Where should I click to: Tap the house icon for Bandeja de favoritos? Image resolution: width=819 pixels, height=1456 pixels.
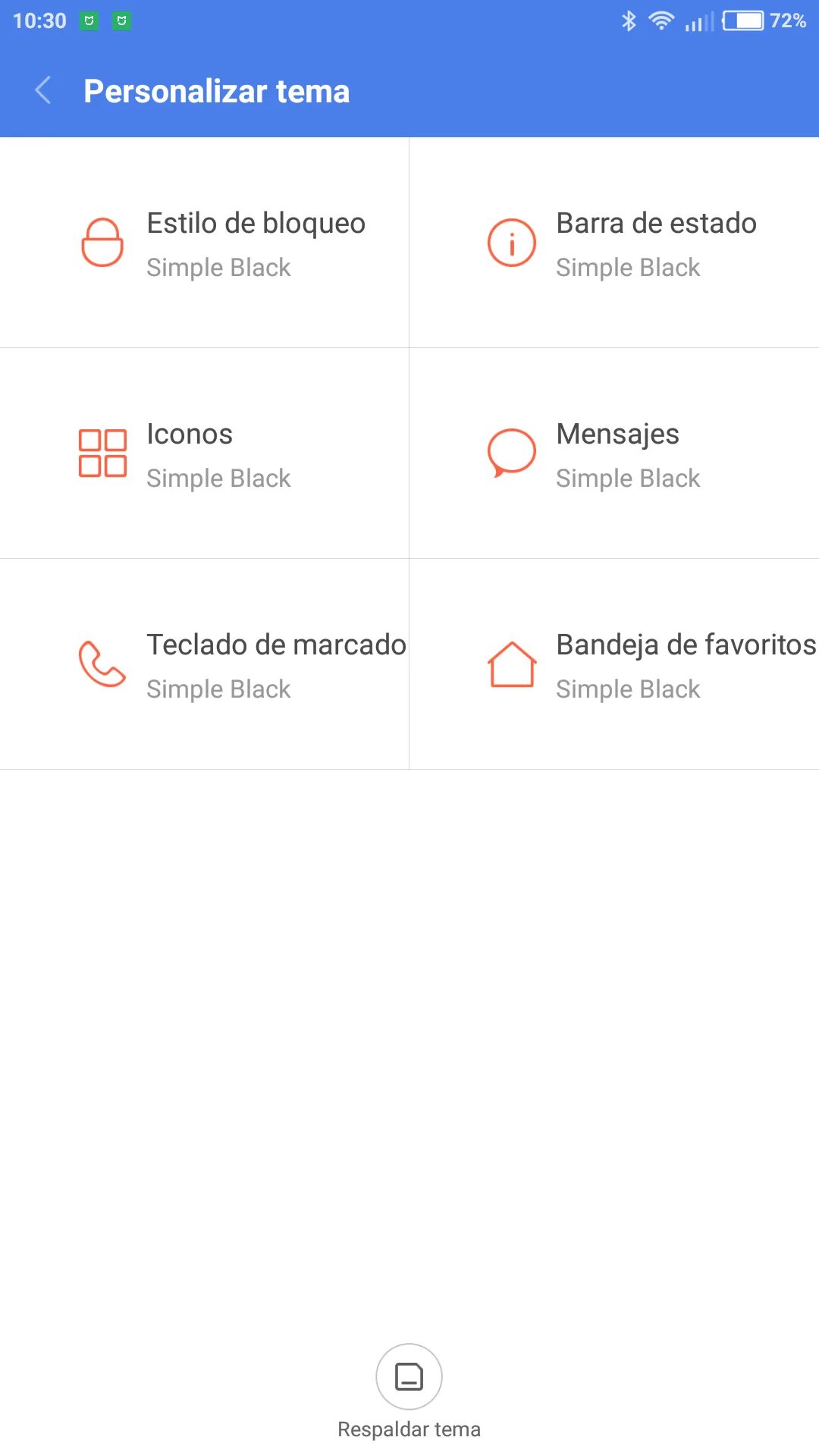coord(512,664)
